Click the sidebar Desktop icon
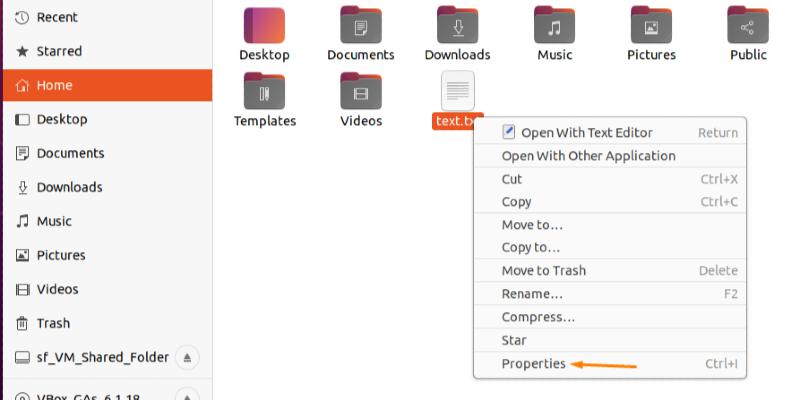800x400 pixels. coord(22,119)
